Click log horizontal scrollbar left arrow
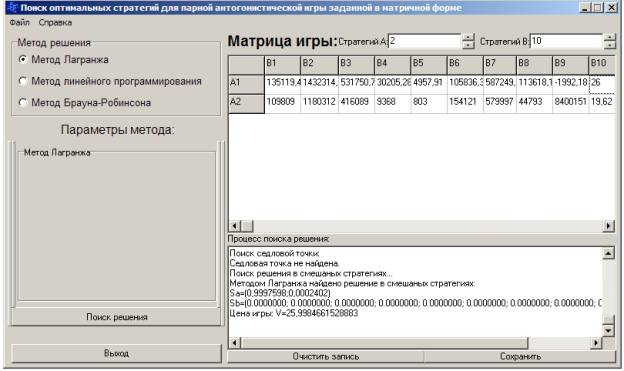624x371 pixels. 235,342
